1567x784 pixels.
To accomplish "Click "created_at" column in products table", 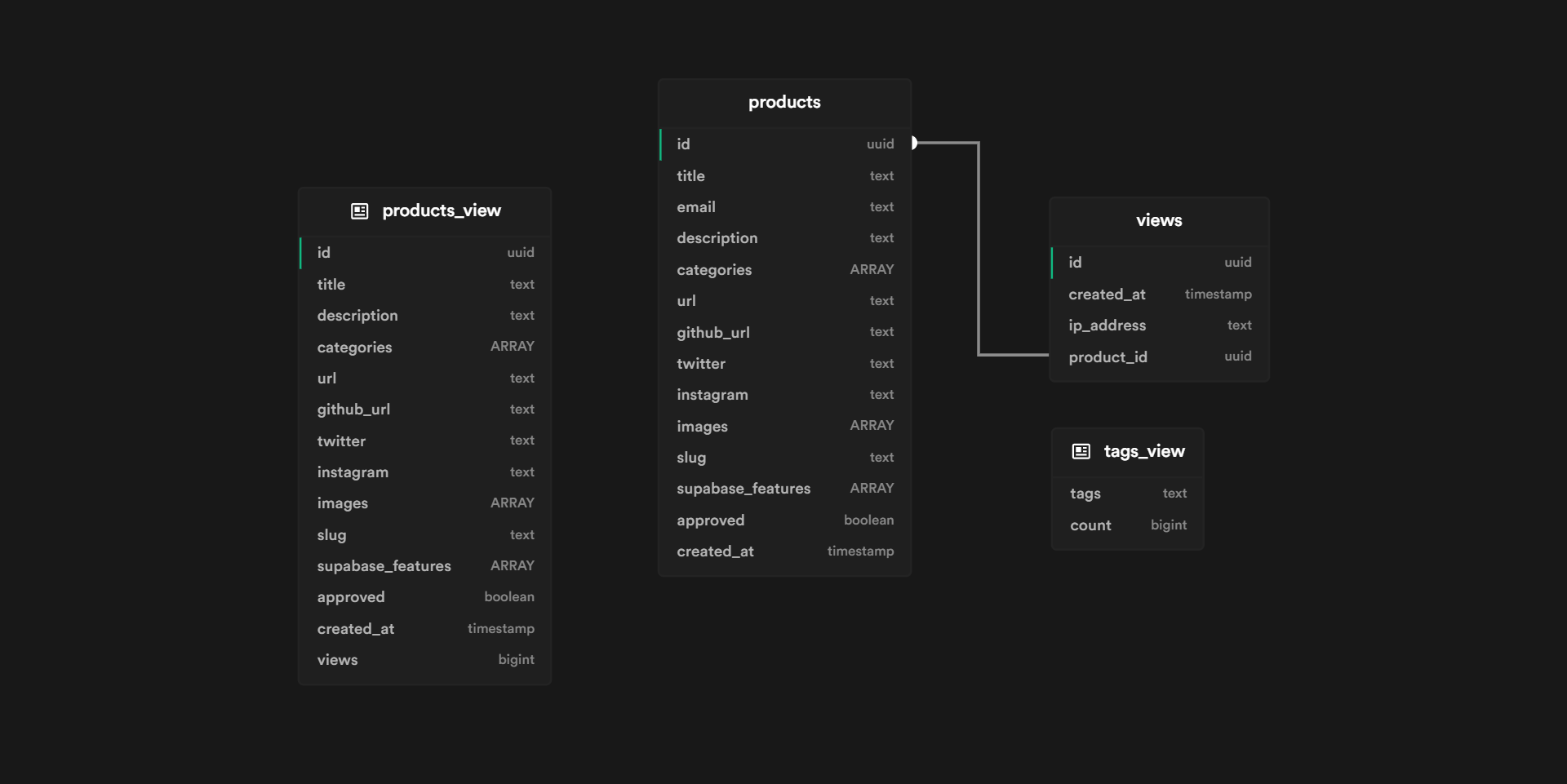I will (784, 551).
